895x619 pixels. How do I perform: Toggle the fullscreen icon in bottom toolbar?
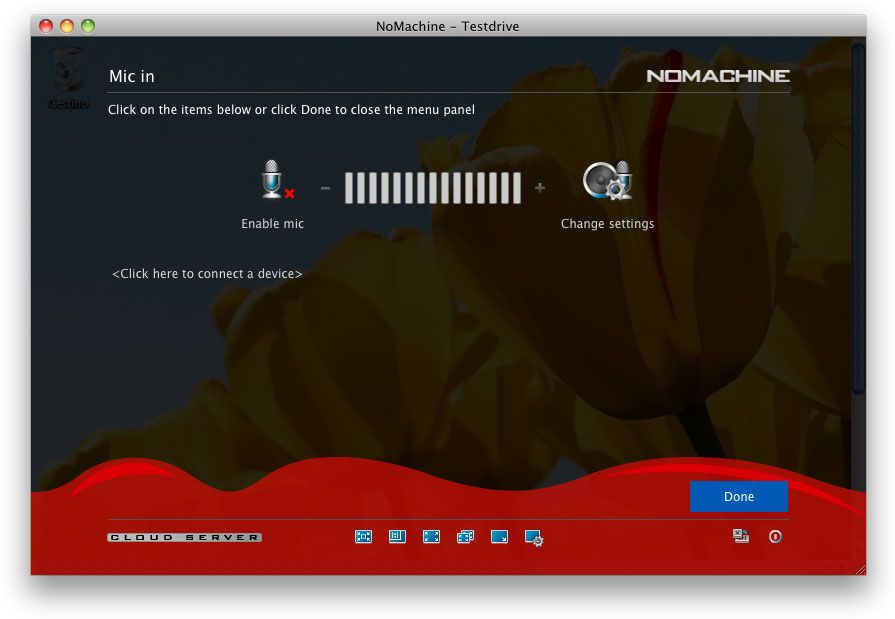pyautogui.click(x=431, y=537)
